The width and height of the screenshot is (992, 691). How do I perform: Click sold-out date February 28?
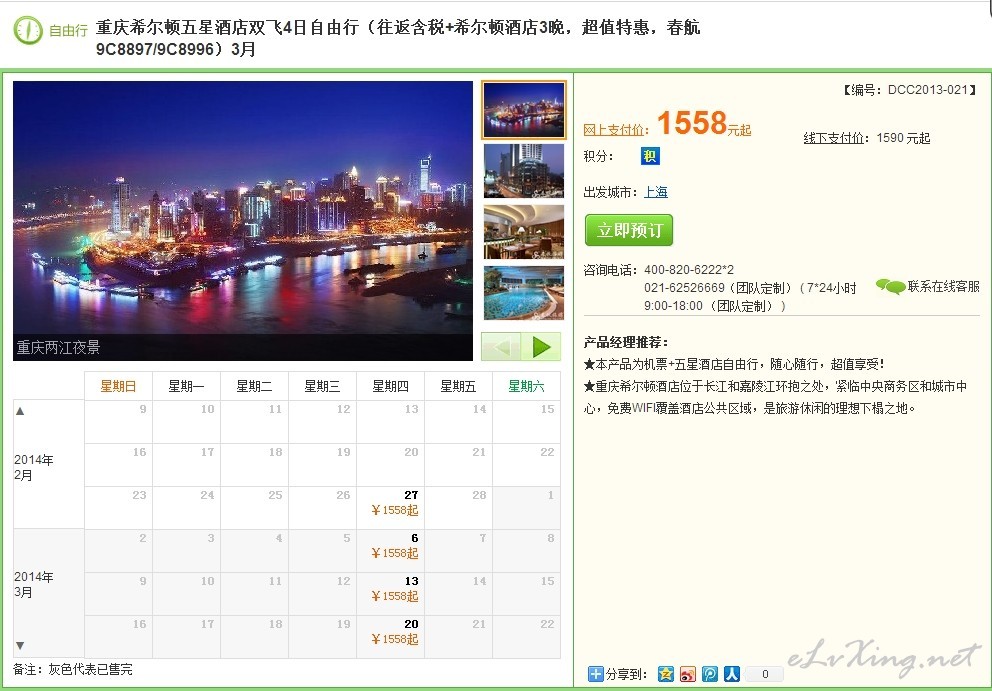pos(458,507)
